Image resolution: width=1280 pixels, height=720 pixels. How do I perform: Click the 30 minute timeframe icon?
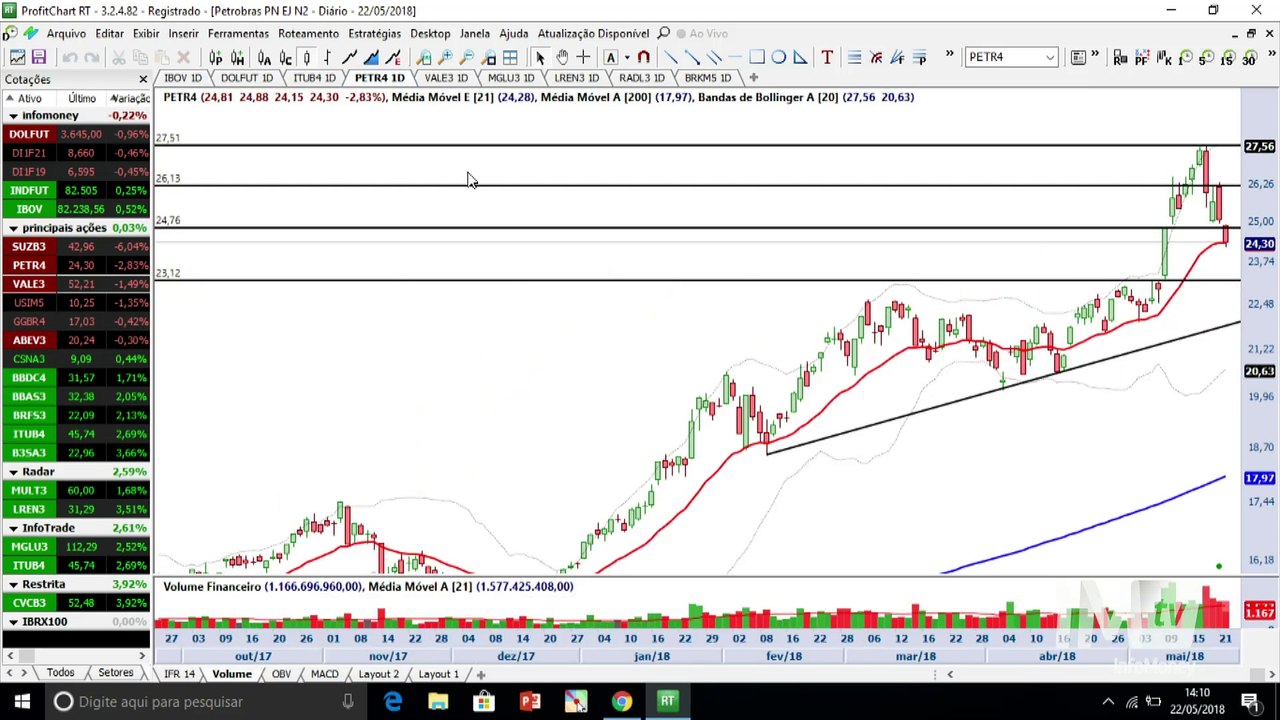(1249, 57)
